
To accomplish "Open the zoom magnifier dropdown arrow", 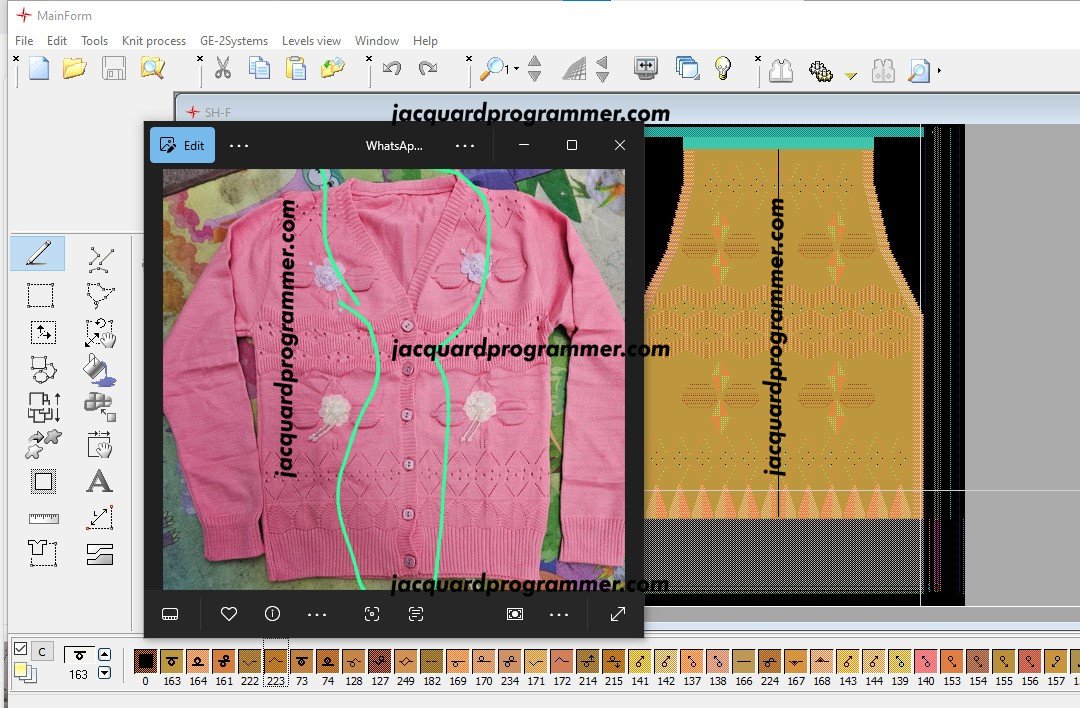I will [517, 70].
